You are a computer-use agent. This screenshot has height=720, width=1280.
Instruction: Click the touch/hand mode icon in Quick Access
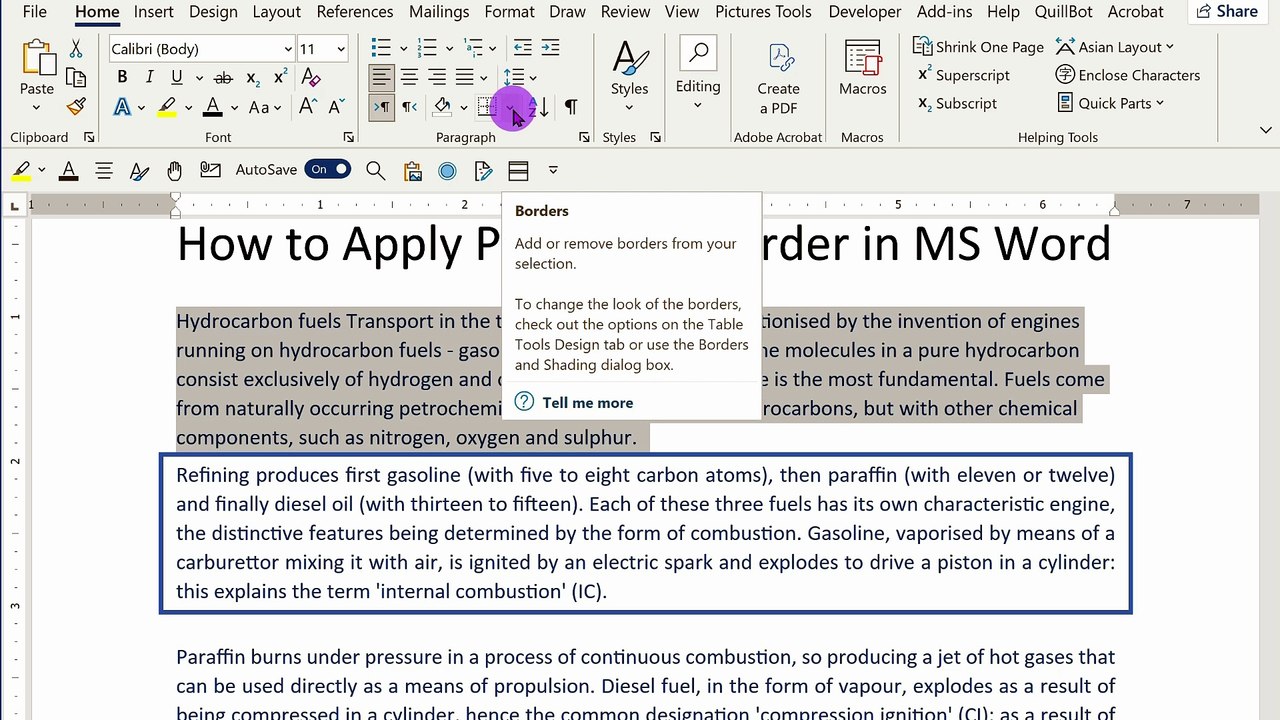(x=174, y=171)
